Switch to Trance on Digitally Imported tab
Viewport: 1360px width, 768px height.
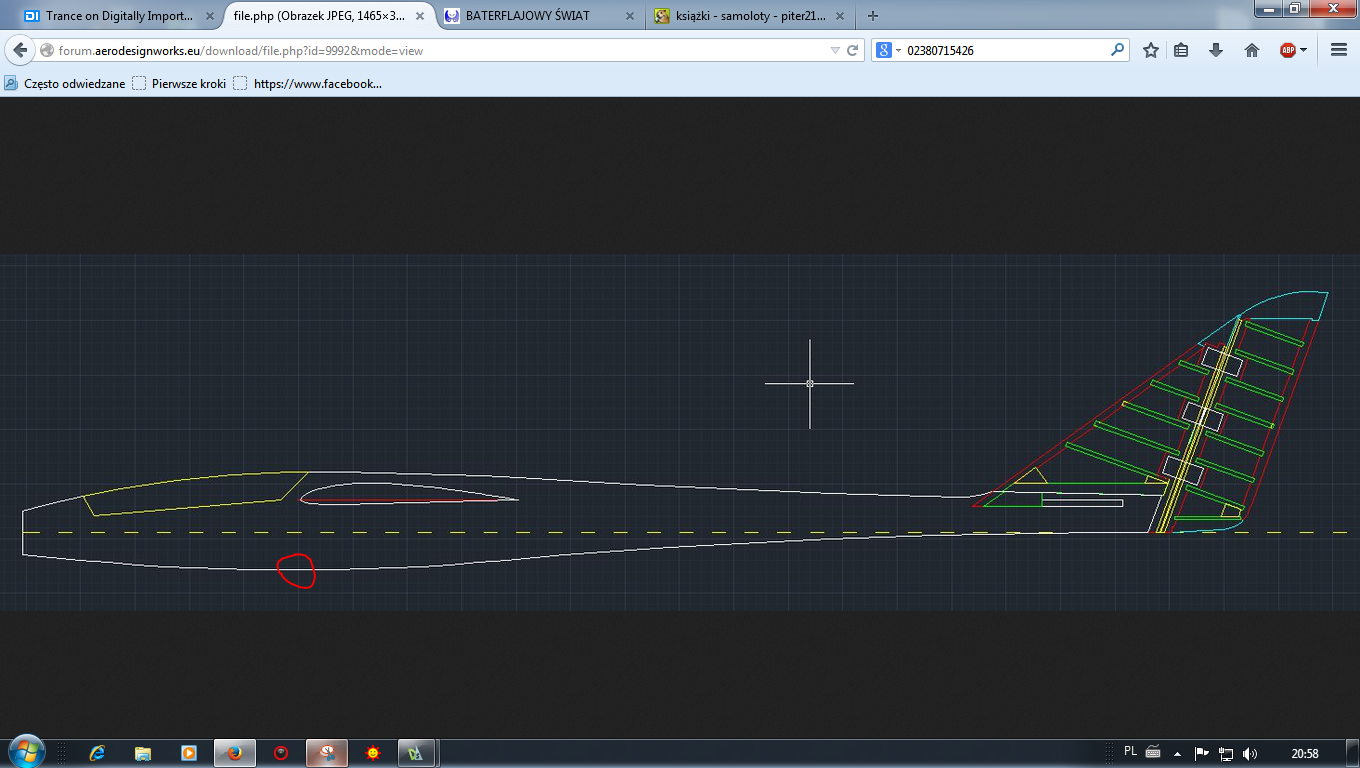[110, 16]
